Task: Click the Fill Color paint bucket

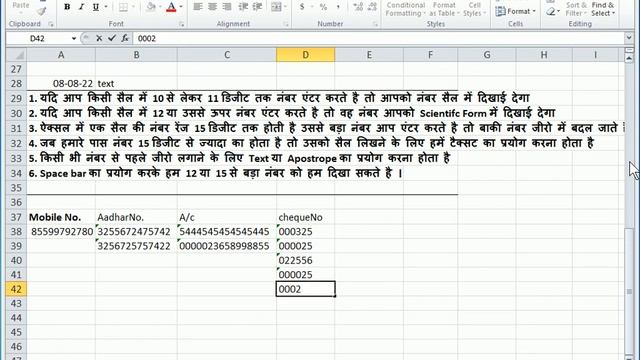Action: click(x=151, y=7)
